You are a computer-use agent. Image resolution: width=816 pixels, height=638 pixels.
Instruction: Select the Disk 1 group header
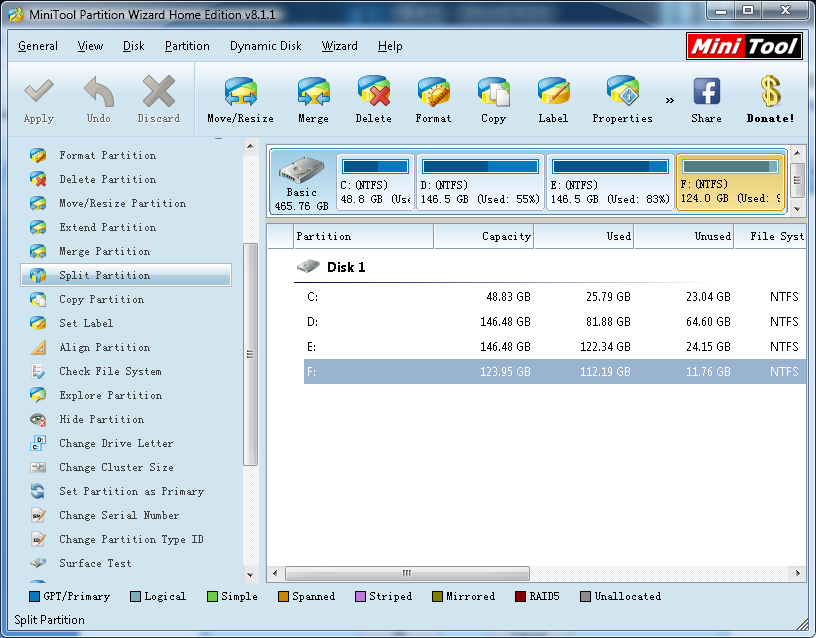[x=331, y=267]
